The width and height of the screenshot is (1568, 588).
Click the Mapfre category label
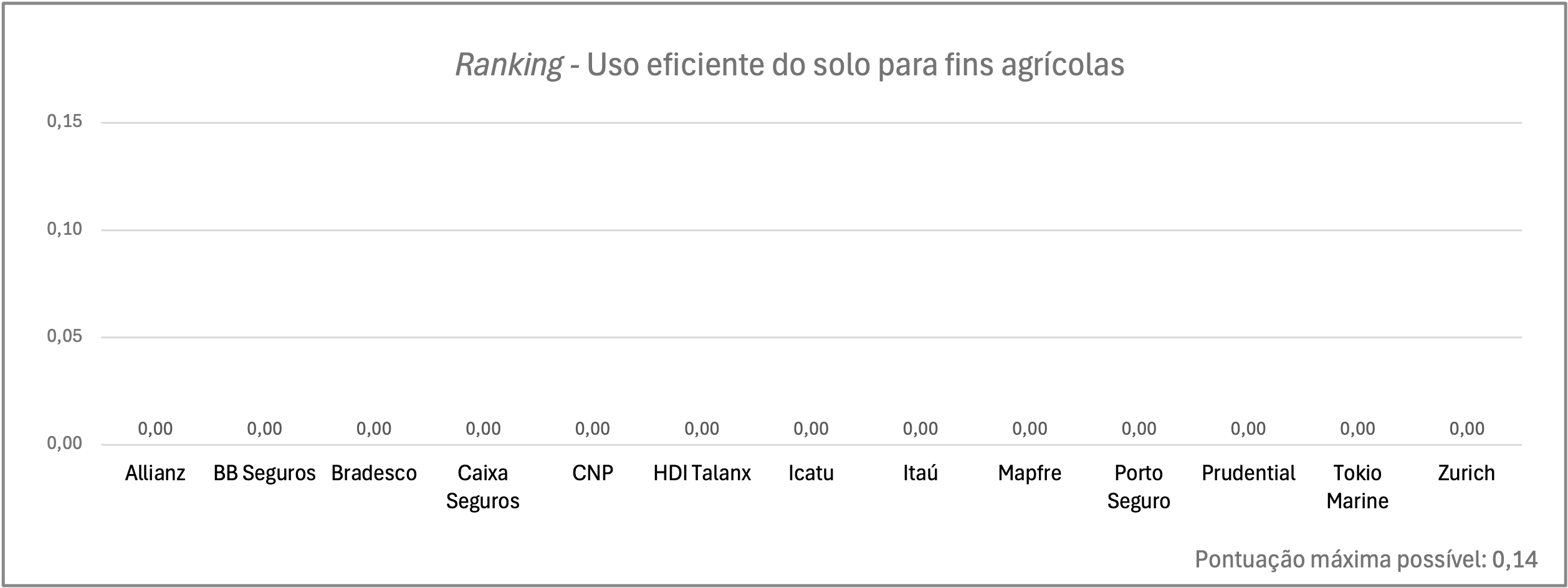[x=1030, y=473]
